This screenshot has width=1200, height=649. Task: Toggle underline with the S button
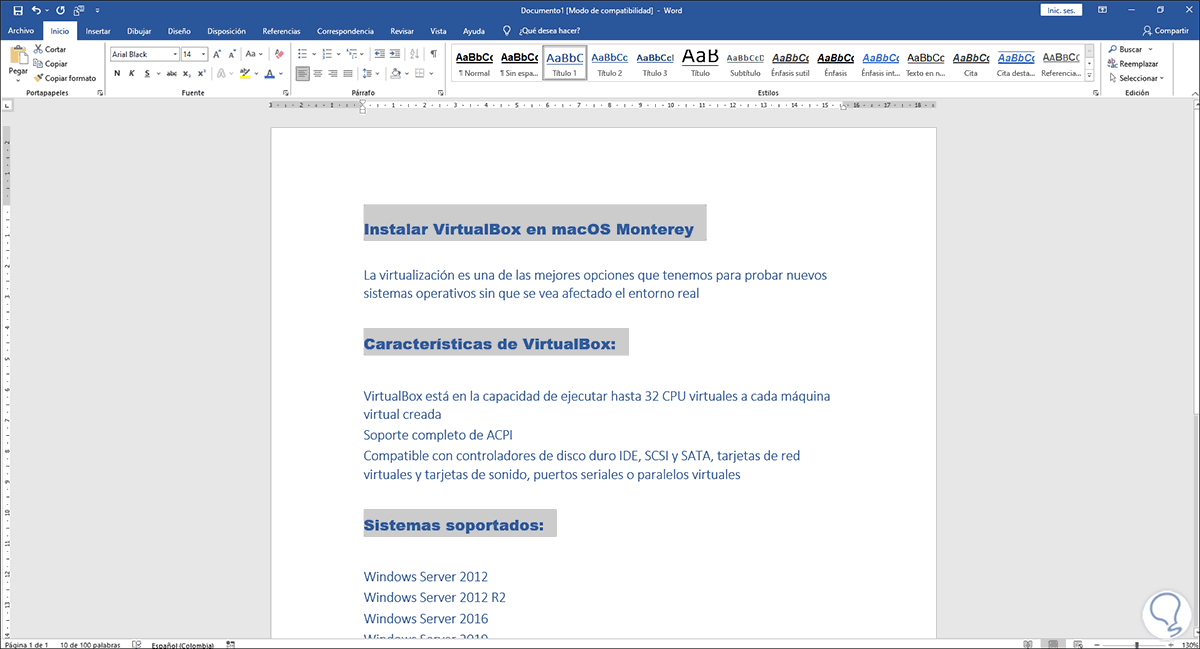click(146, 74)
